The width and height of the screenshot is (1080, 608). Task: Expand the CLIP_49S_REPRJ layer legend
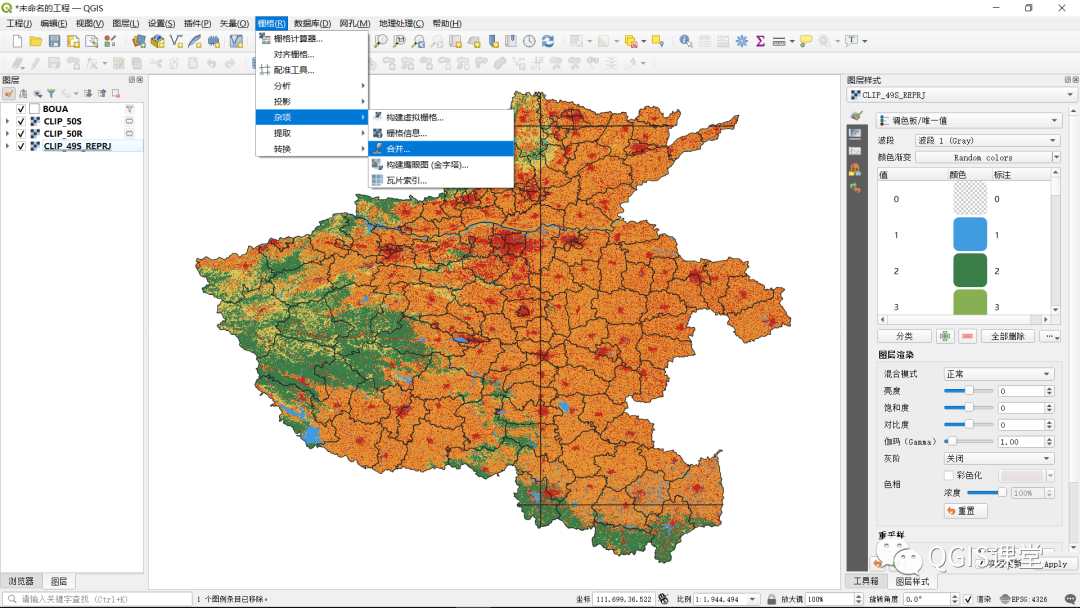pyautogui.click(x=8, y=146)
